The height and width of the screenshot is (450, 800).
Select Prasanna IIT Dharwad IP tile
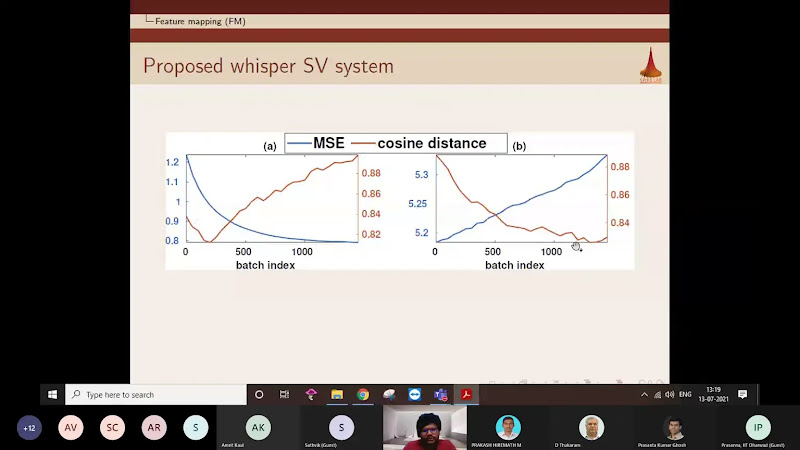(758, 428)
